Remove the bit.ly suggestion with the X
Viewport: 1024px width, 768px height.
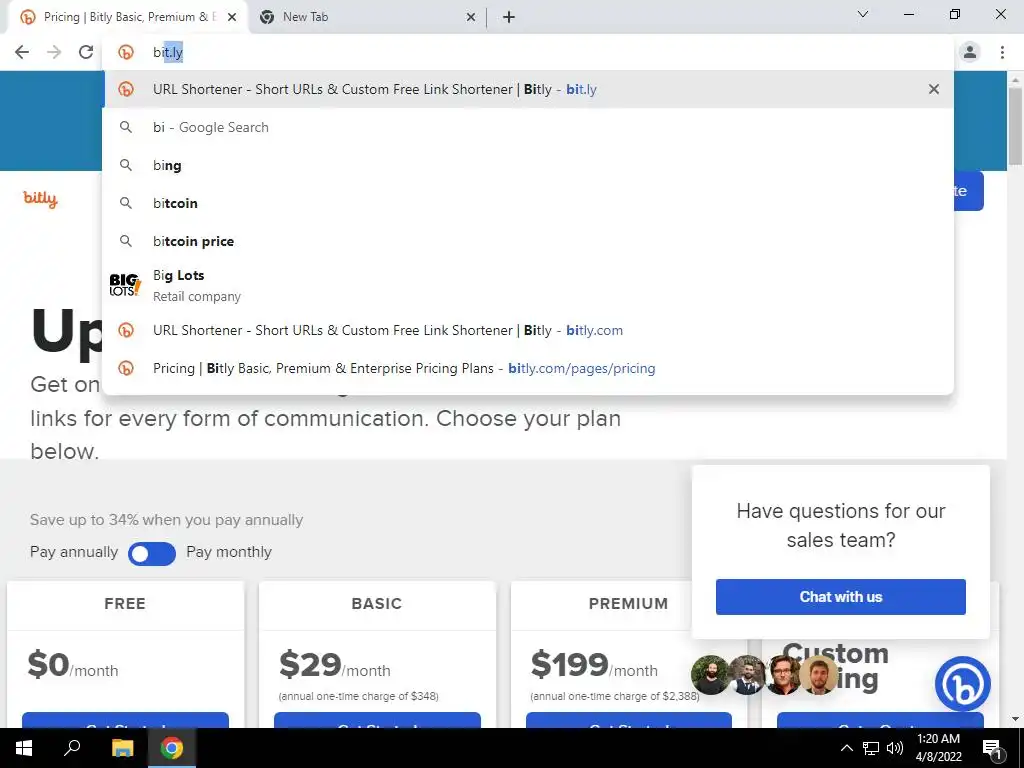pyautogui.click(x=934, y=89)
